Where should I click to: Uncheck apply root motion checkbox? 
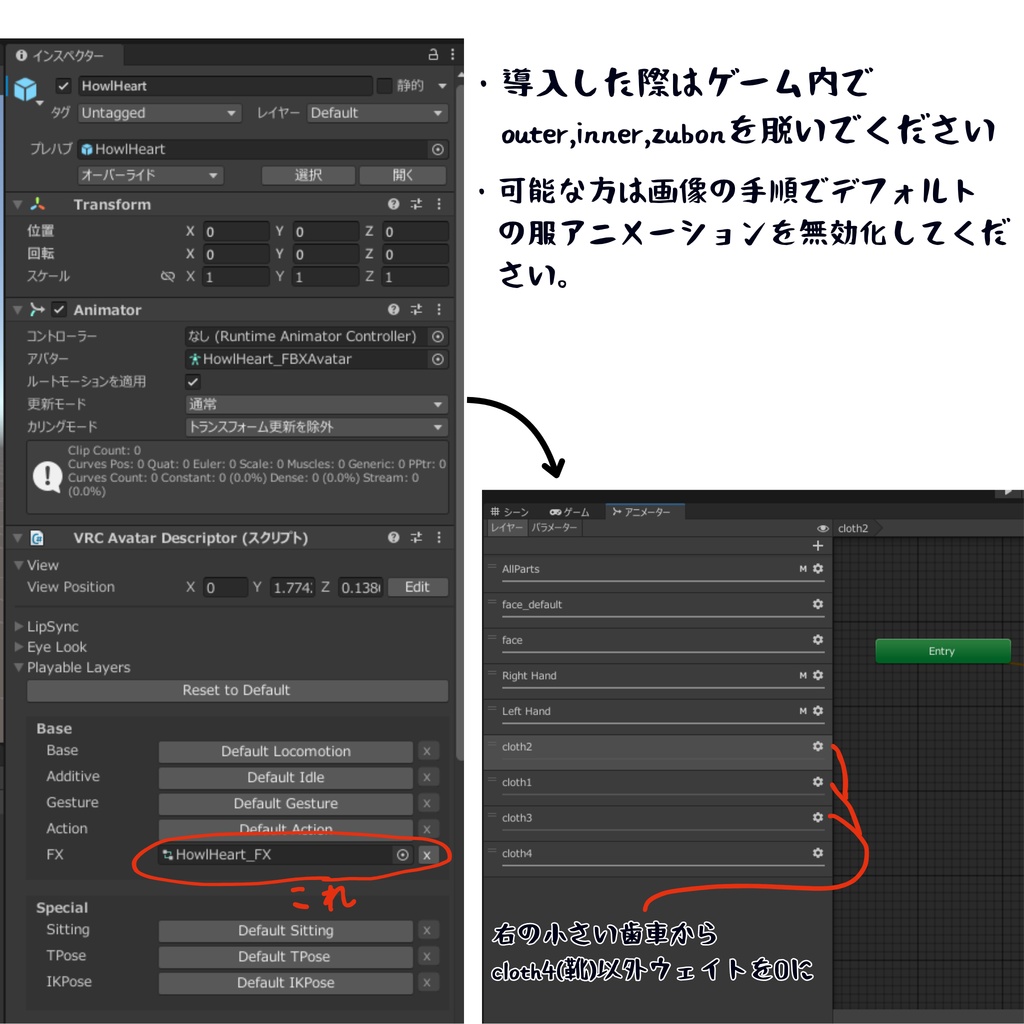[193, 381]
